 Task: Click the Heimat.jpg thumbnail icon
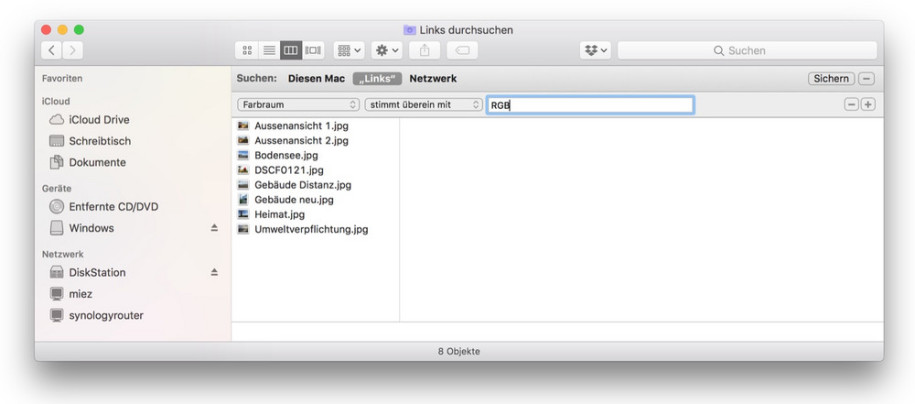(243, 214)
